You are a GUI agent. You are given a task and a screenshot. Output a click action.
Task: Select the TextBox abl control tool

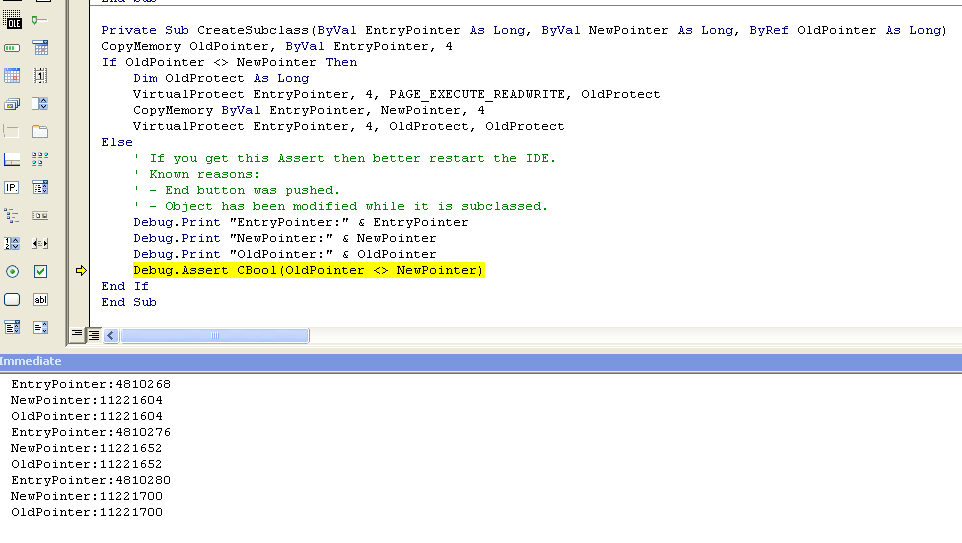click(x=40, y=299)
